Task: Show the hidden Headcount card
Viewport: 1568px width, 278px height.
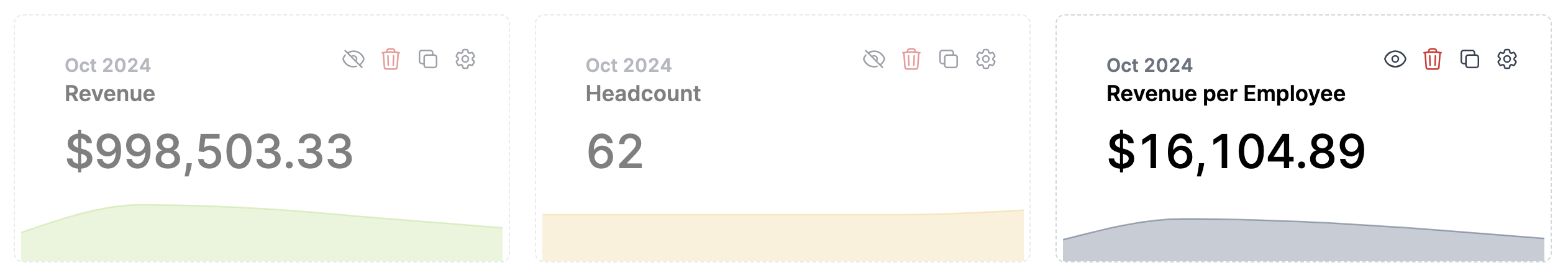Action: (x=874, y=60)
